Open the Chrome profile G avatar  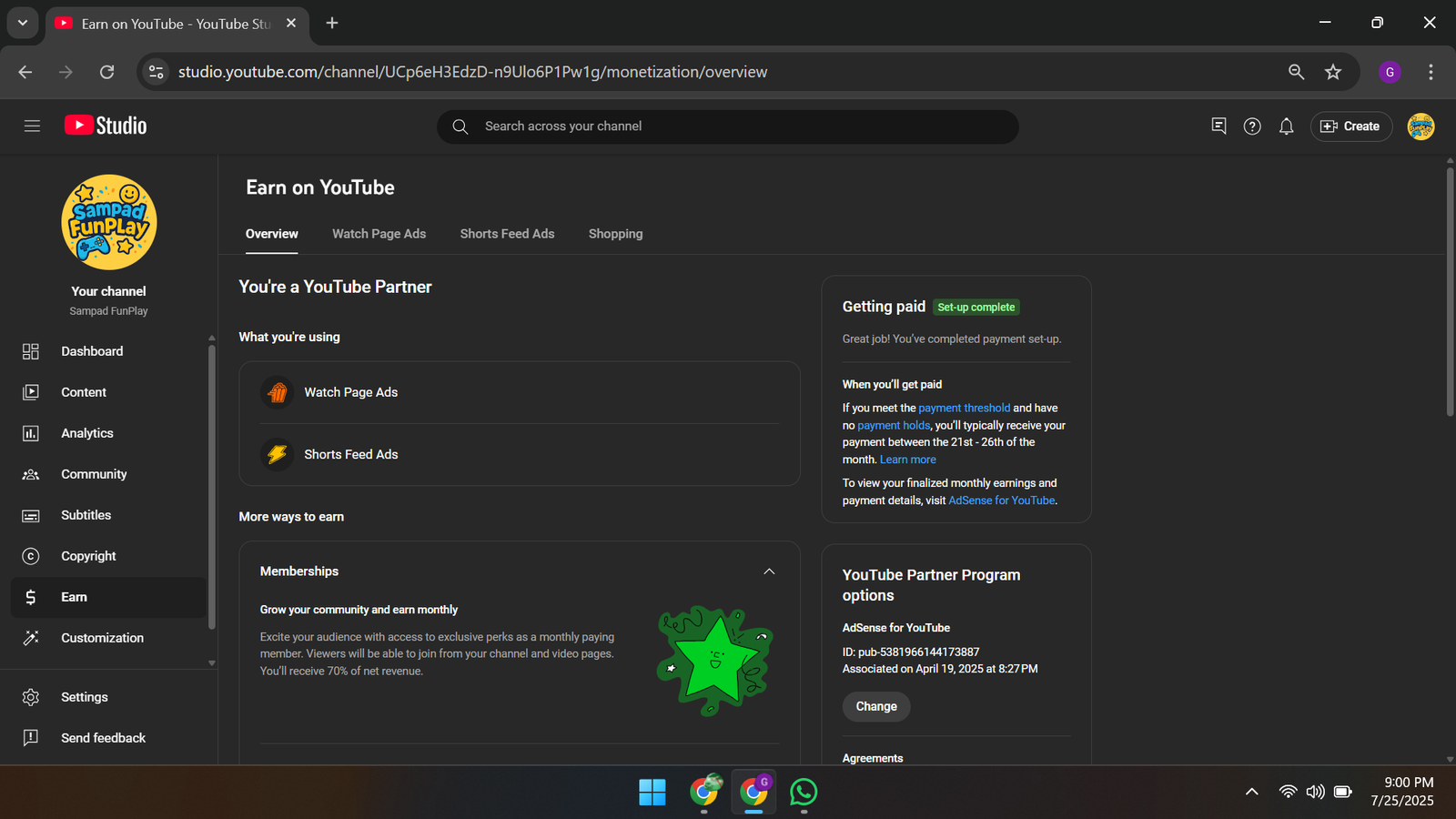tap(1390, 72)
